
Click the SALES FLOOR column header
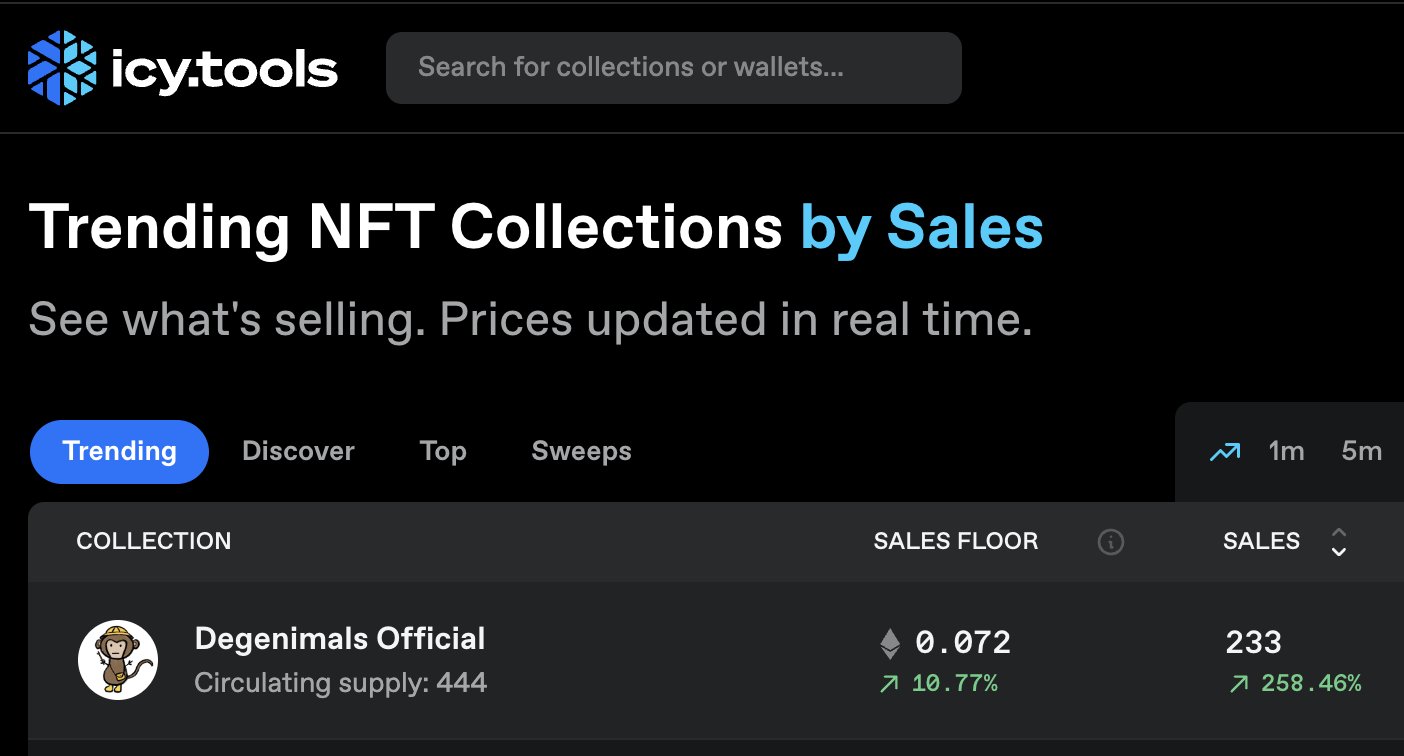pos(956,542)
